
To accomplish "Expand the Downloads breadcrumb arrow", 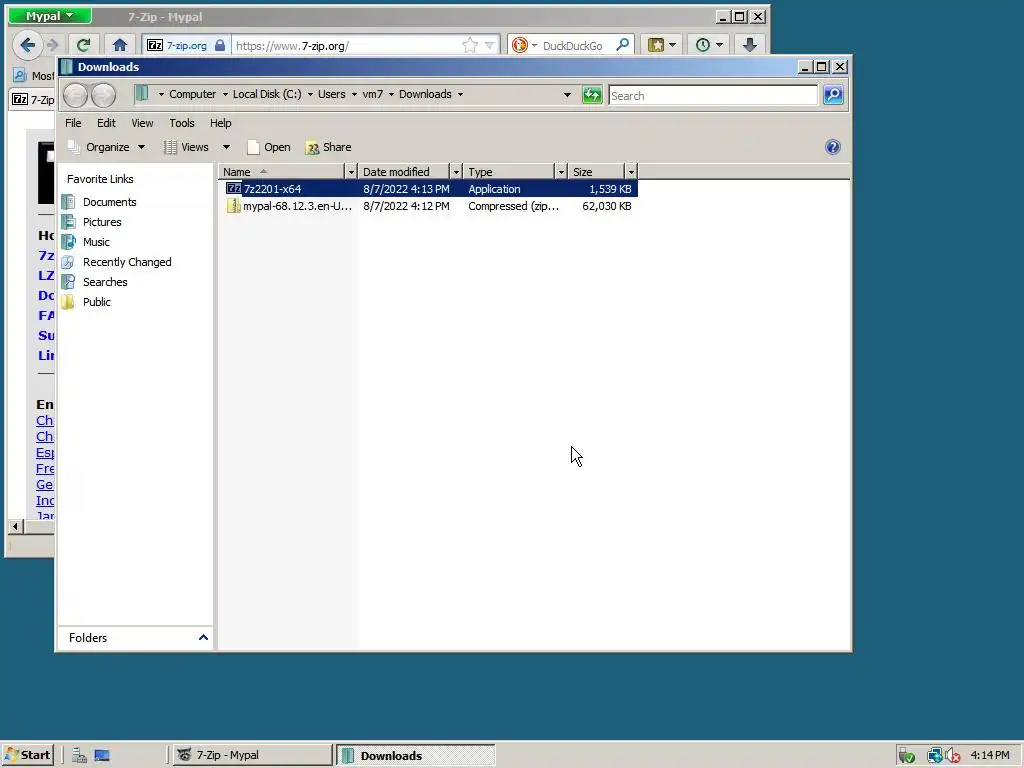I will point(460,95).
